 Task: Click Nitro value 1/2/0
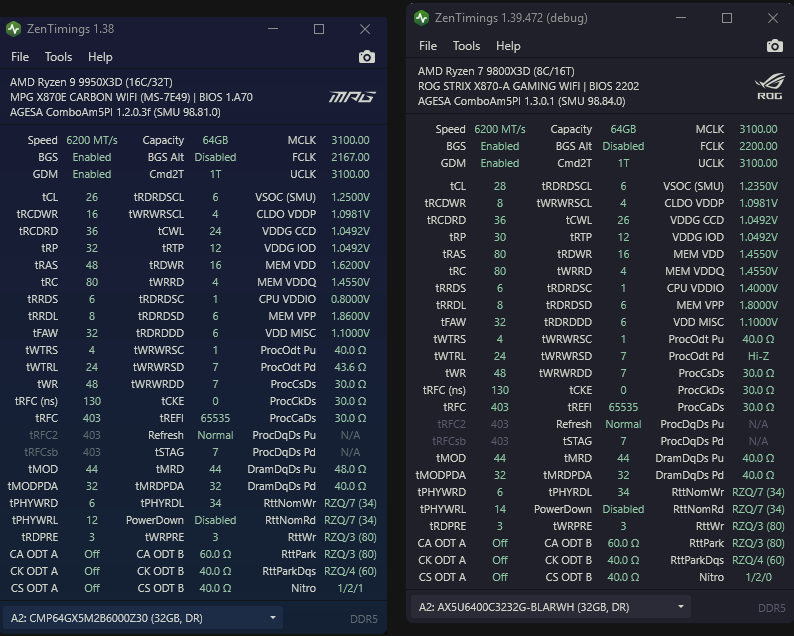(x=758, y=577)
